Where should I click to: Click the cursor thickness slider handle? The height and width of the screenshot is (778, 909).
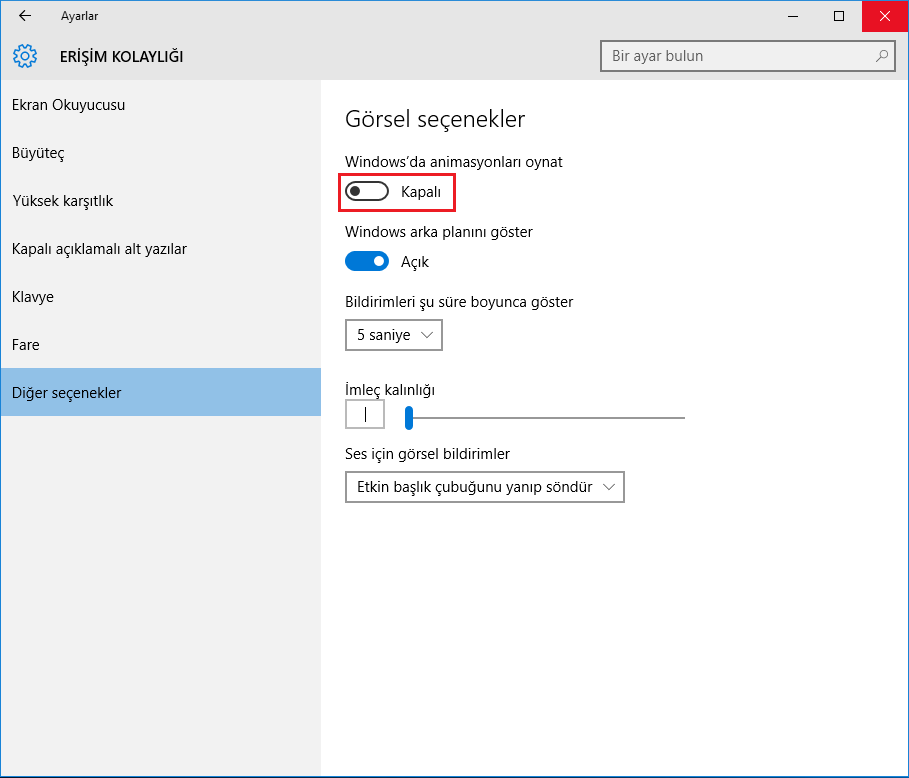pyautogui.click(x=409, y=417)
